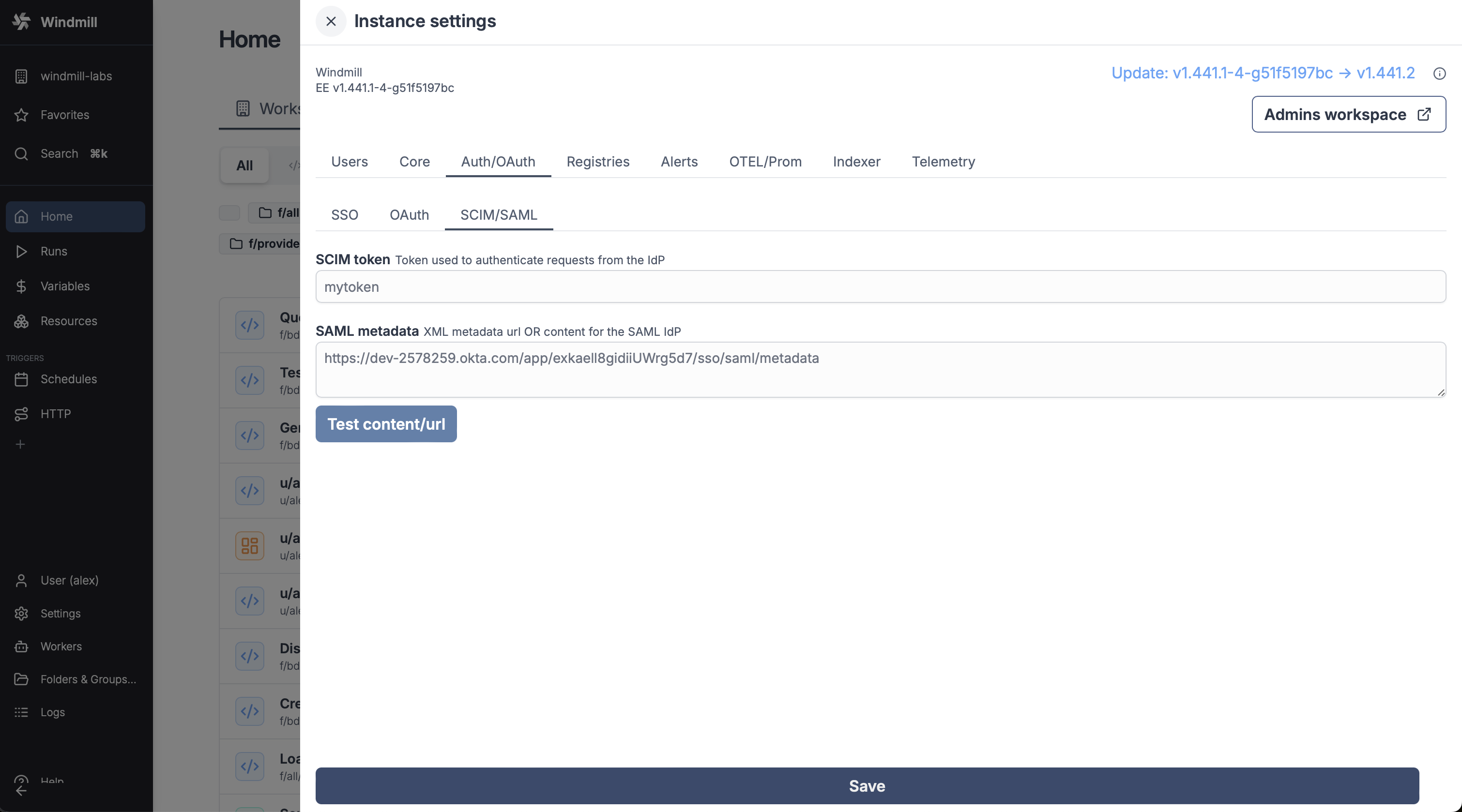Viewport: 1462px width, 812px height.
Task: Click the info icon beside the update version
Action: 1439,73
